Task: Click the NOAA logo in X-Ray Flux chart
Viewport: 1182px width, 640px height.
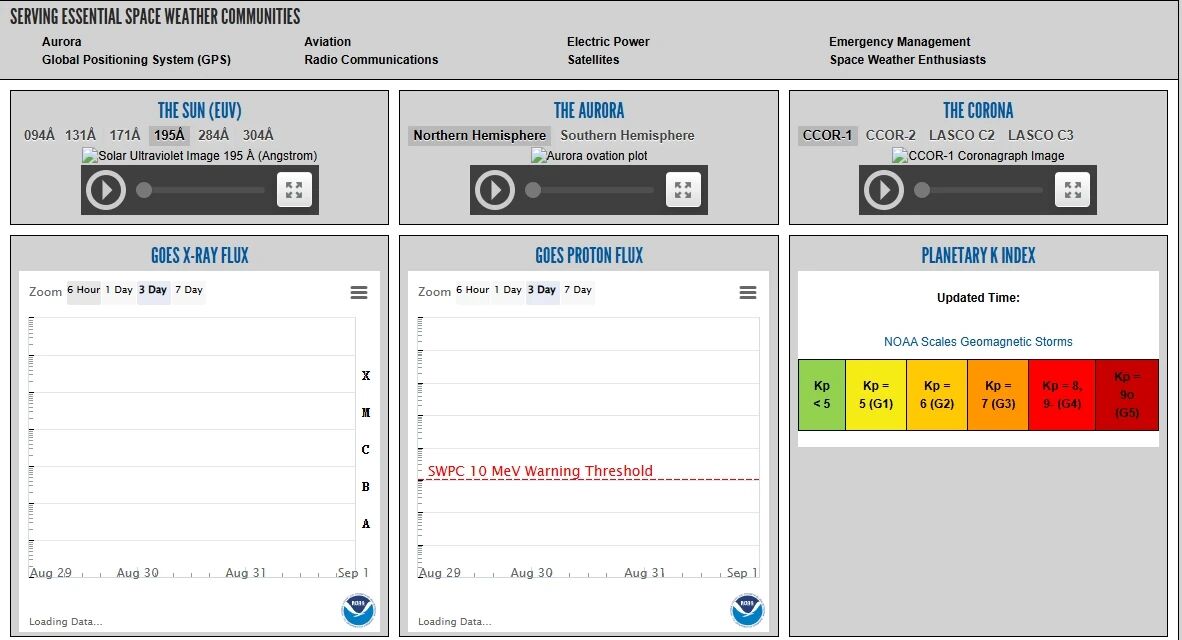Action: click(x=358, y=610)
